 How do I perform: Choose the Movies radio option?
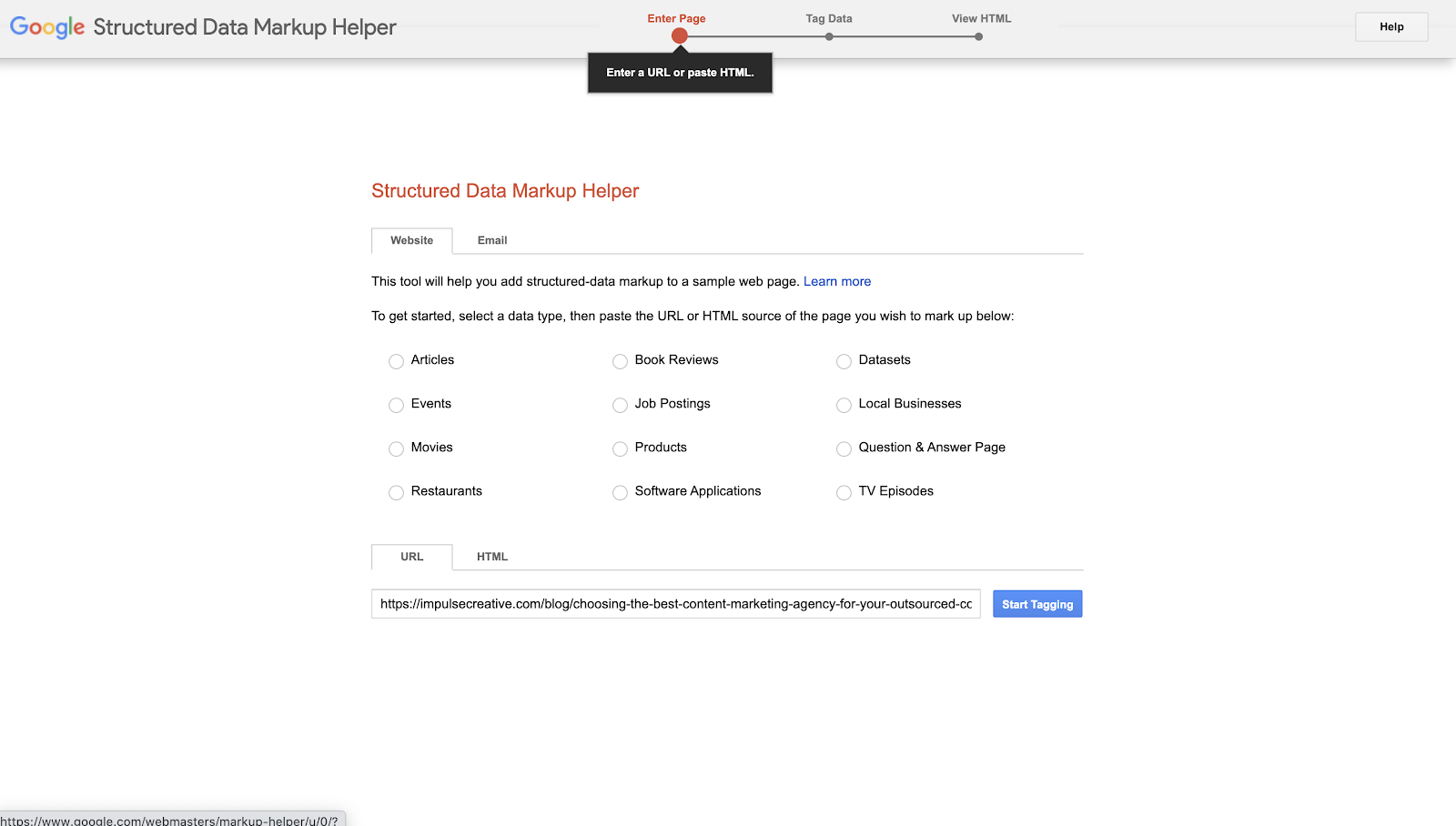(x=396, y=448)
